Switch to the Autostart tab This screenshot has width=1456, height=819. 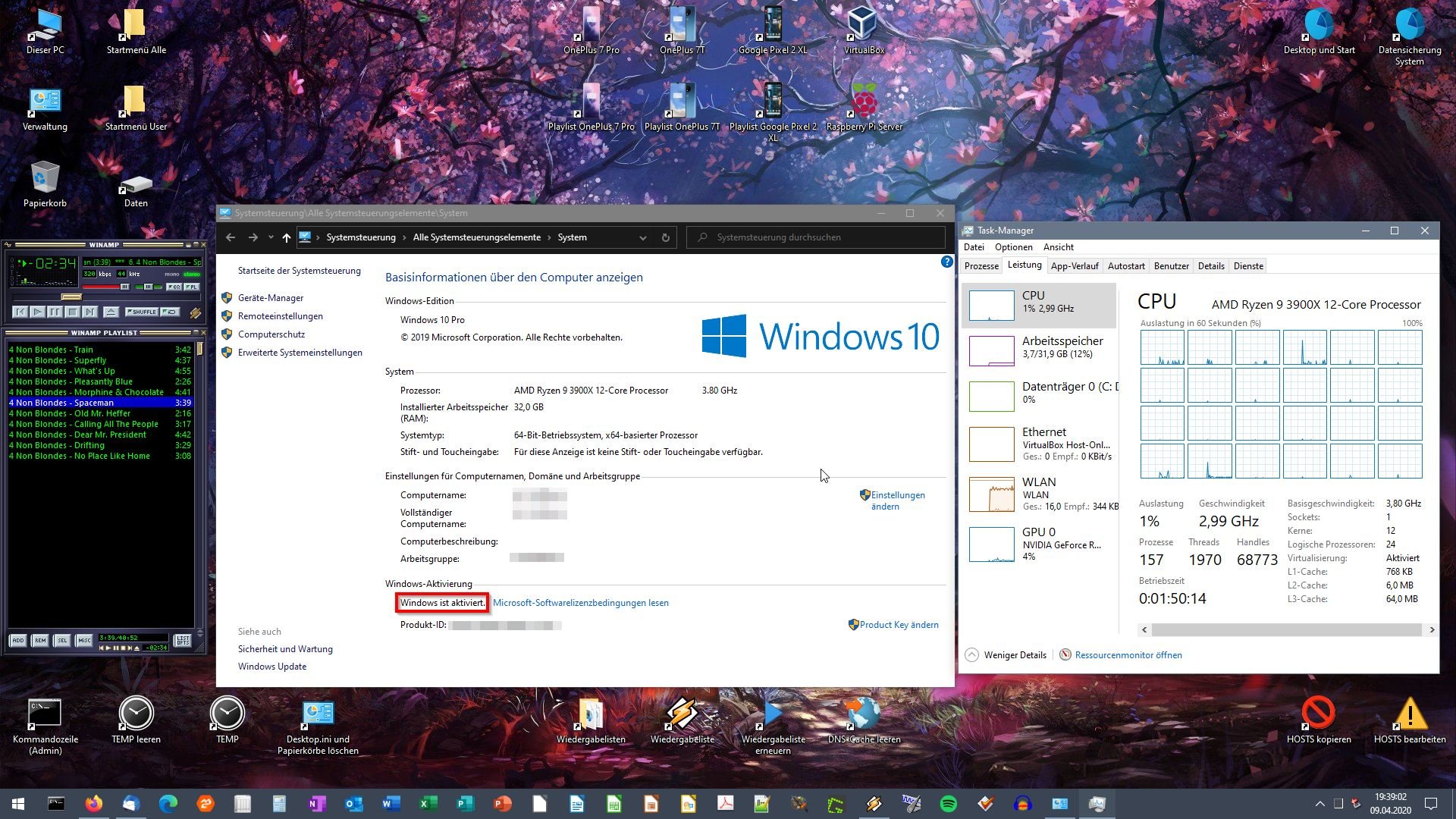(1126, 266)
